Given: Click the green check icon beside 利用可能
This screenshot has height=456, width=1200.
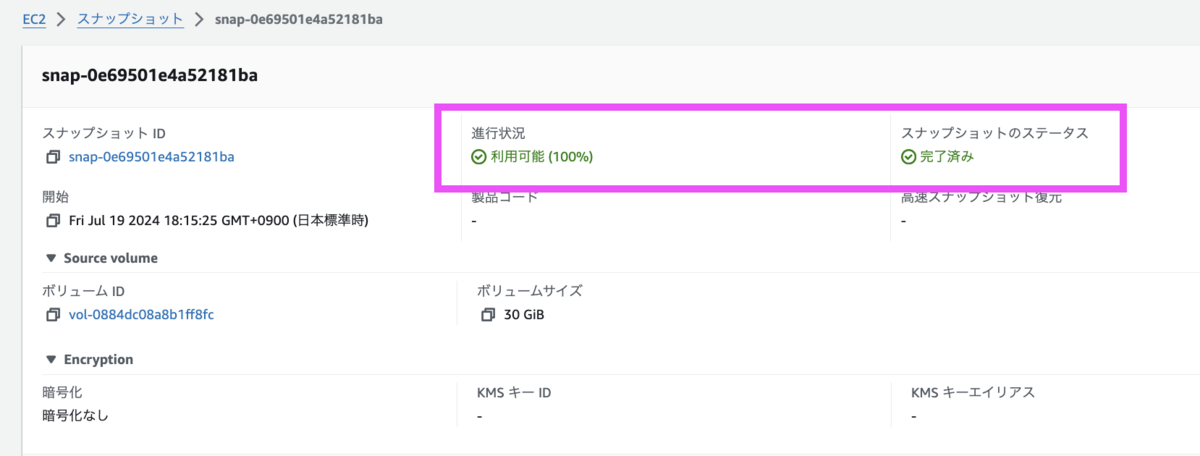Looking at the screenshot, I should click(479, 157).
